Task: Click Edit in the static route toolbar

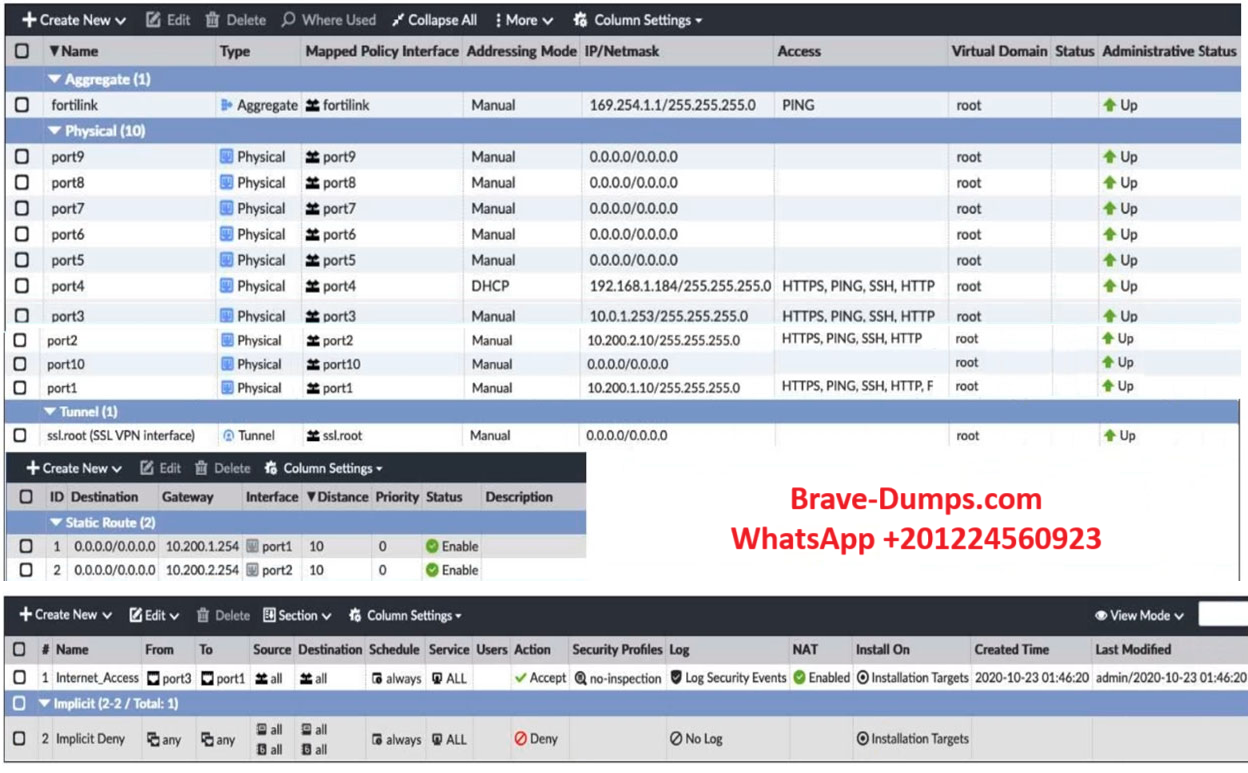Action: 160,469
